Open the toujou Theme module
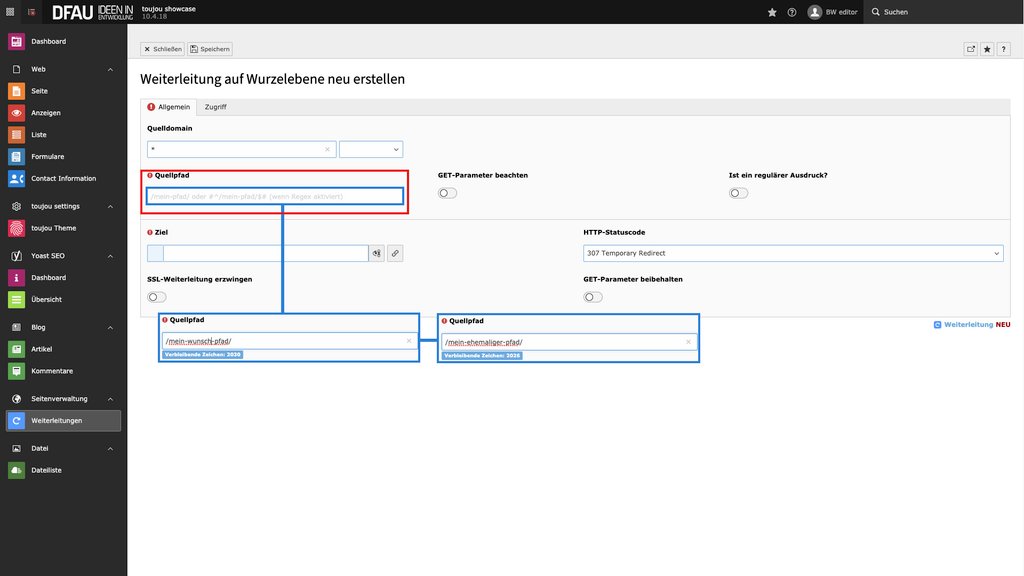The width and height of the screenshot is (1024, 576). 53,228
